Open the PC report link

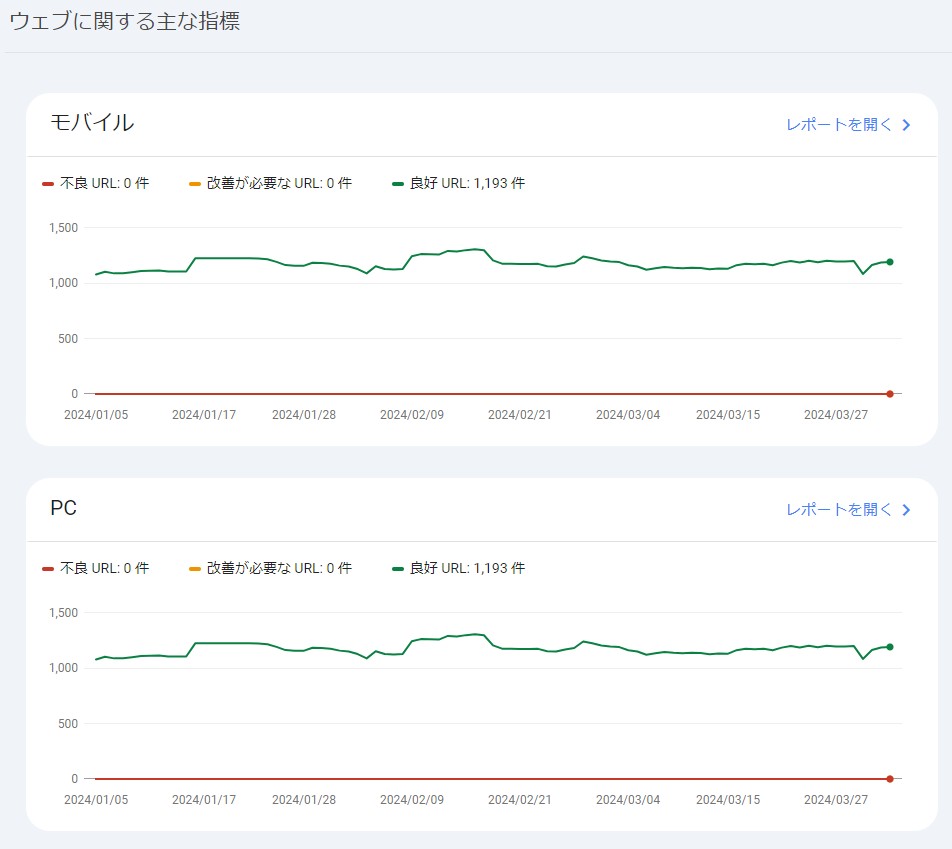pyautogui.click(x=848, y=510)
